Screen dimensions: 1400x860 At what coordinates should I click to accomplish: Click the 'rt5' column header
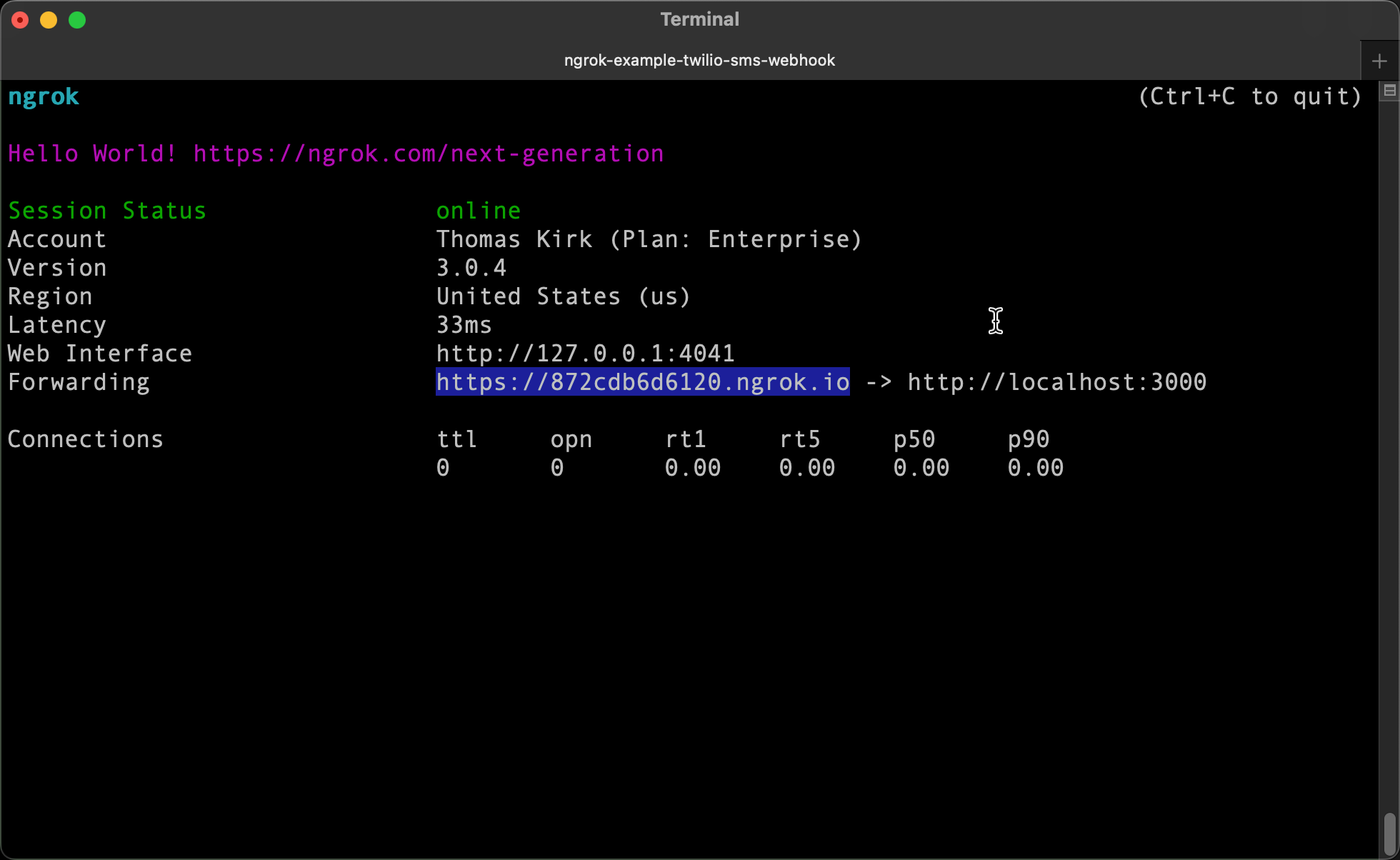click(800, 439)
